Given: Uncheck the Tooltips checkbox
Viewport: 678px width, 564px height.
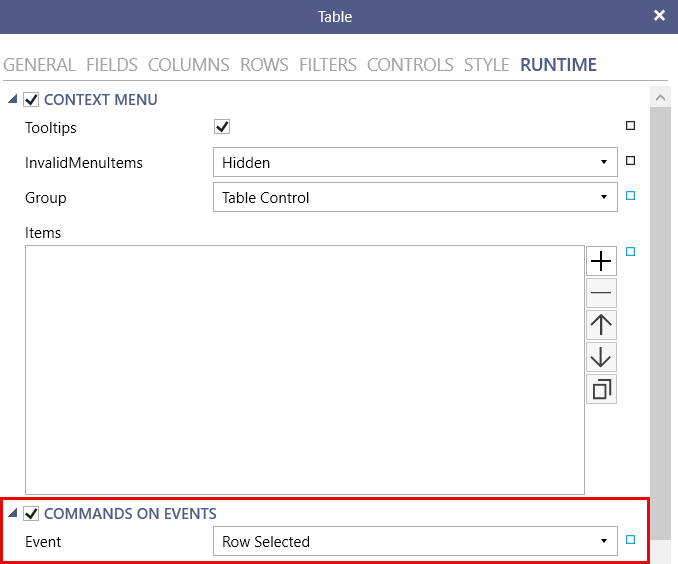Looking at the screenshot, I should click(x=222, y=127).
